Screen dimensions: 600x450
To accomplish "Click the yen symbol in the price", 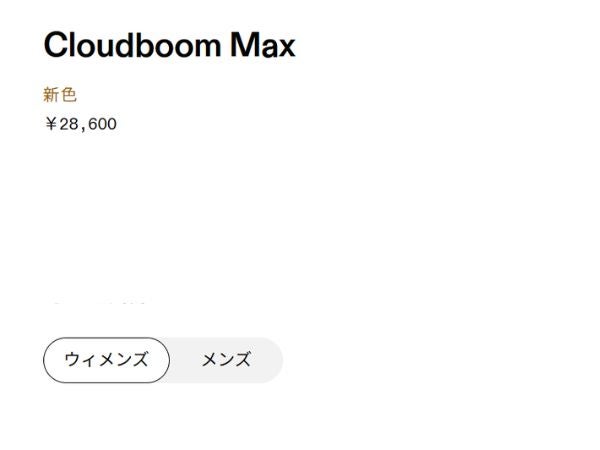I will [50, 125].
